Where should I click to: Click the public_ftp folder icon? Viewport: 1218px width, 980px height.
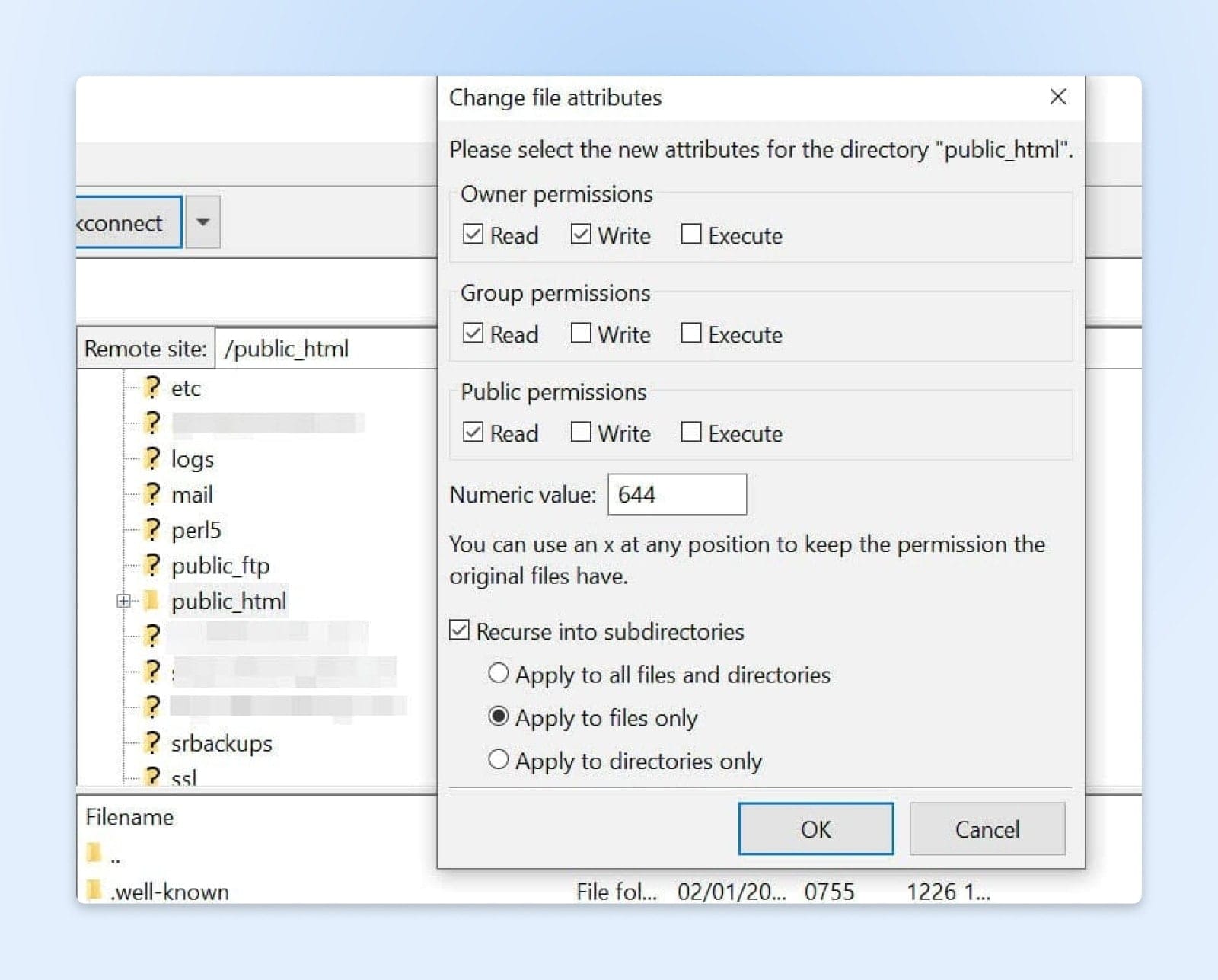(152, 565)
